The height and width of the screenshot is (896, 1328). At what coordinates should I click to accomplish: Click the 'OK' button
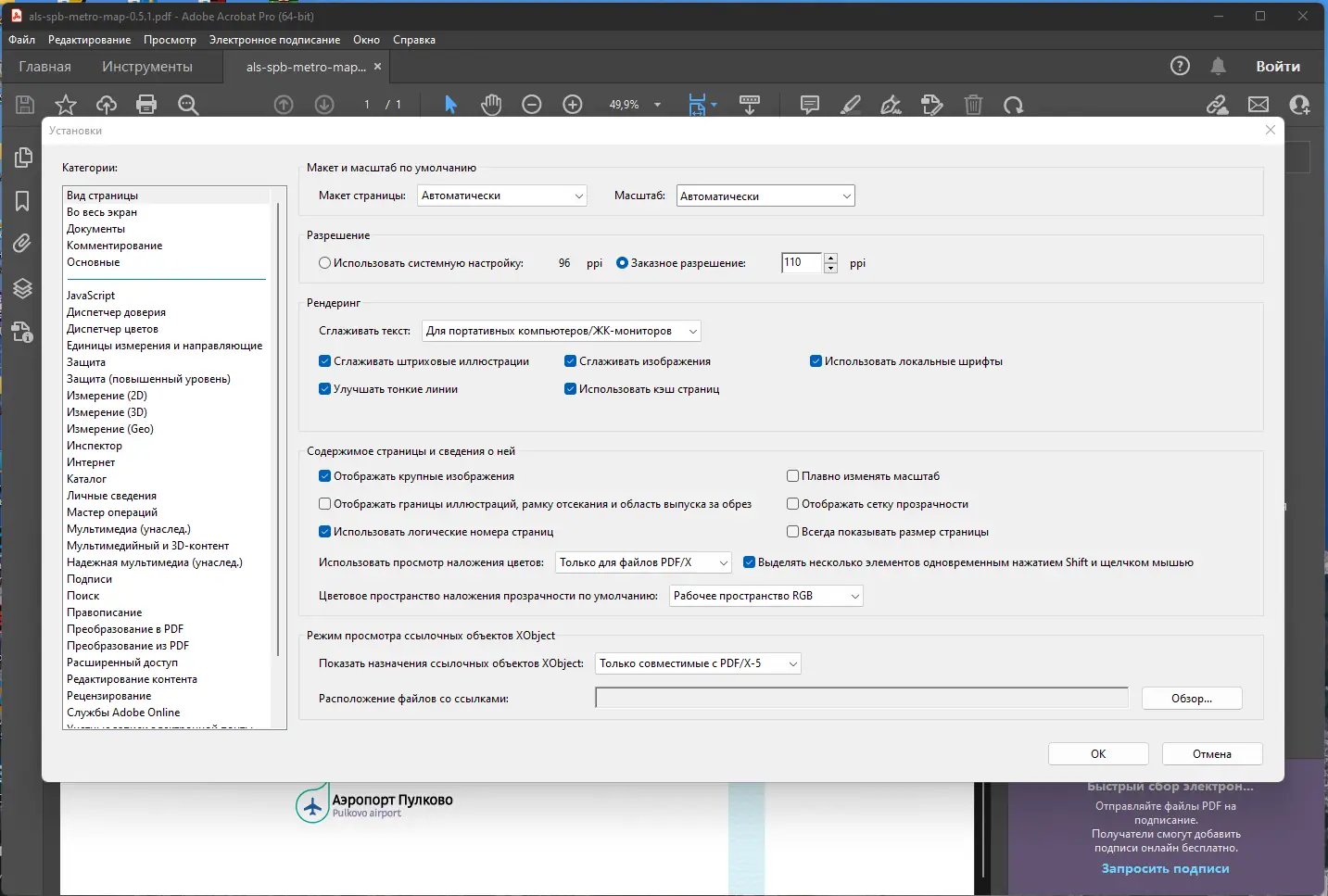click(1098, 754)
